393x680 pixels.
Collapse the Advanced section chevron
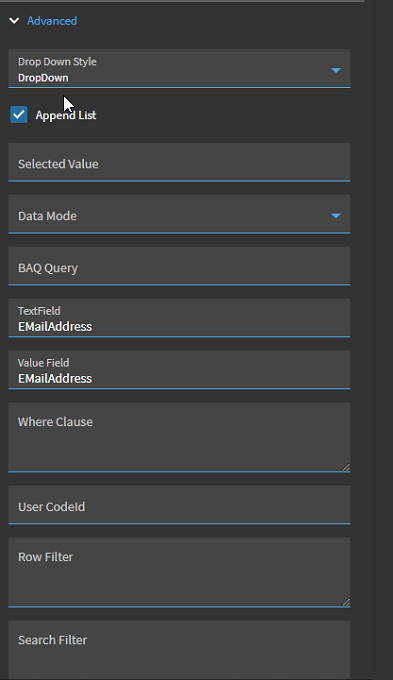pyautogui.click(x=14, y=21)
